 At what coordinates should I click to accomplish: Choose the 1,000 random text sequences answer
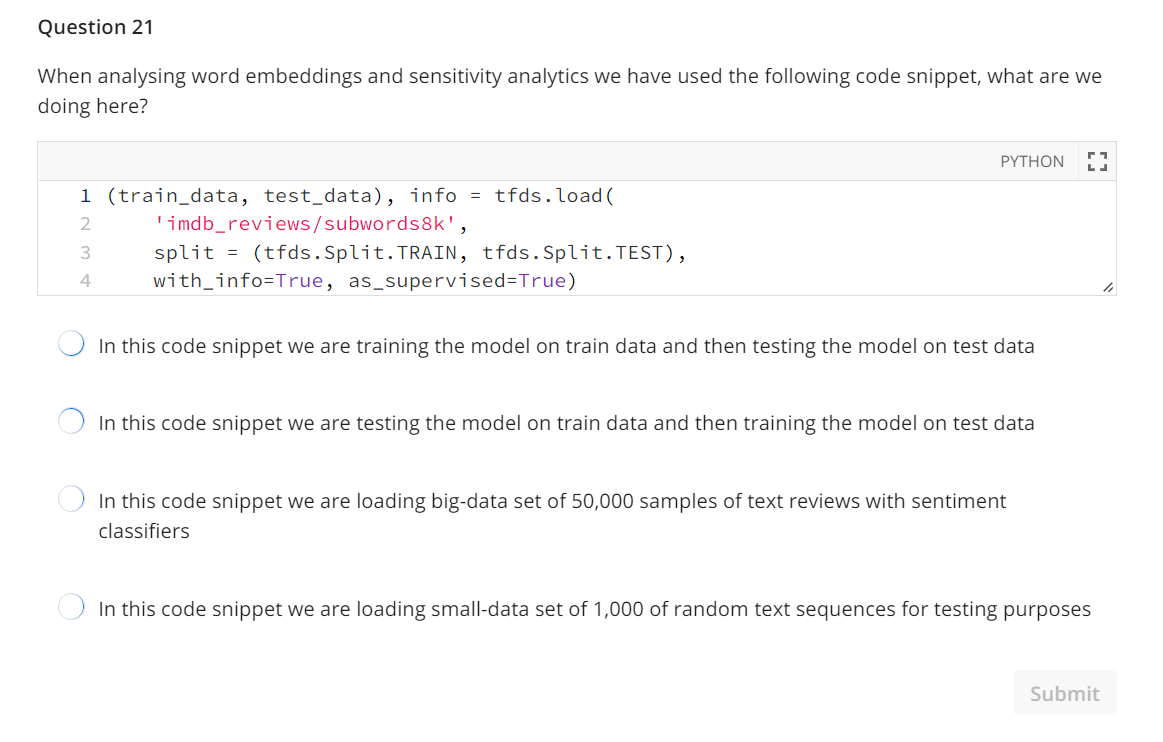pos(71,607)
